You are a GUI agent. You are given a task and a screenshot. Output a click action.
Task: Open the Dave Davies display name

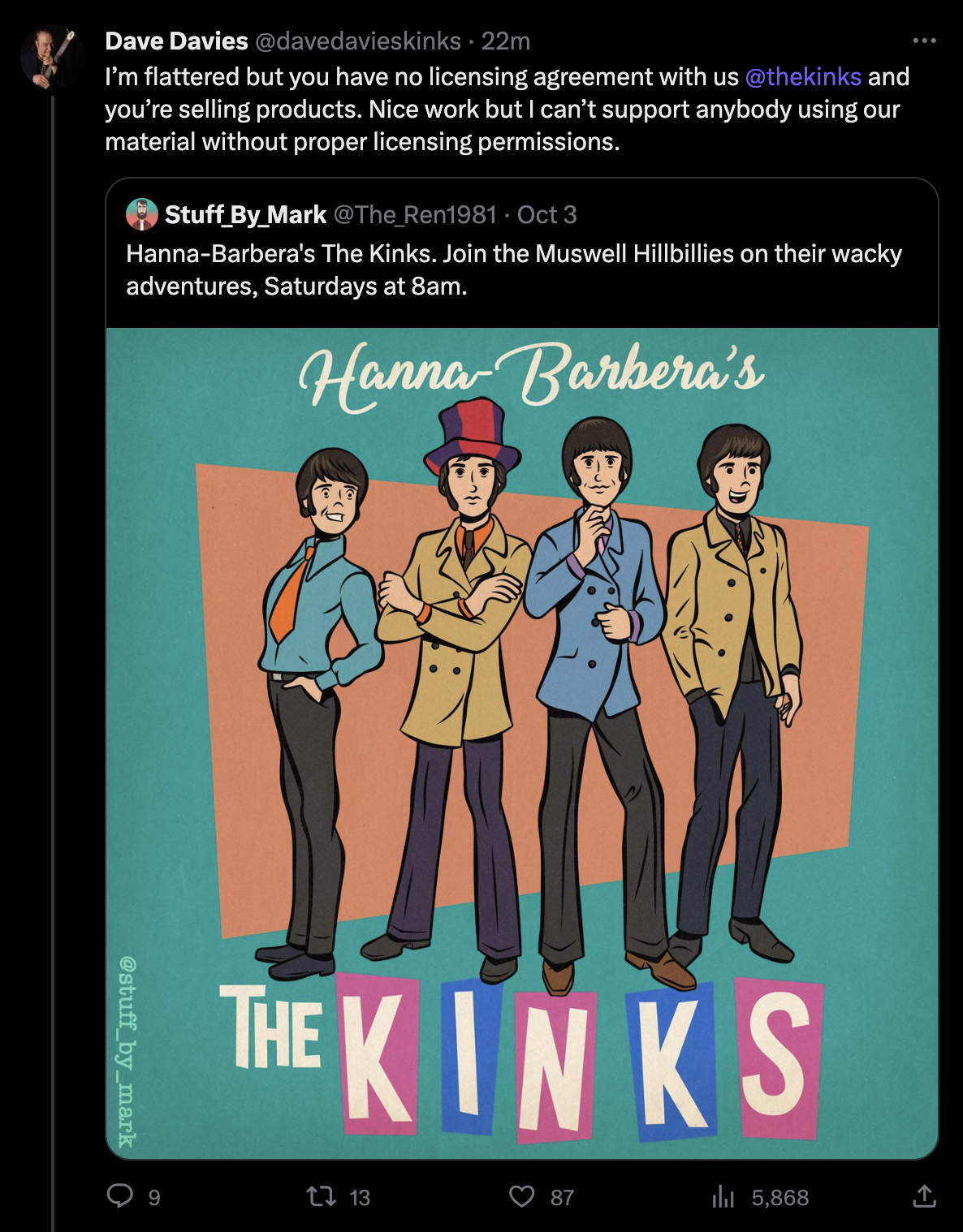pyautogui.click(x=176, y=41)
